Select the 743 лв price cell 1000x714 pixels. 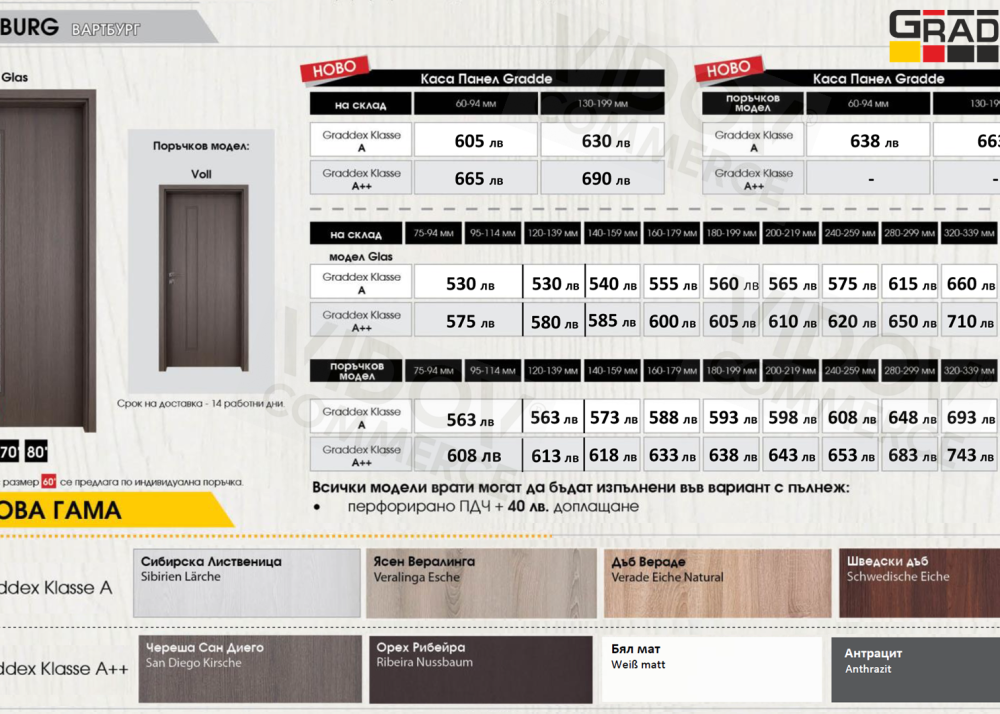pyautogui.click(x=966, y=455)
